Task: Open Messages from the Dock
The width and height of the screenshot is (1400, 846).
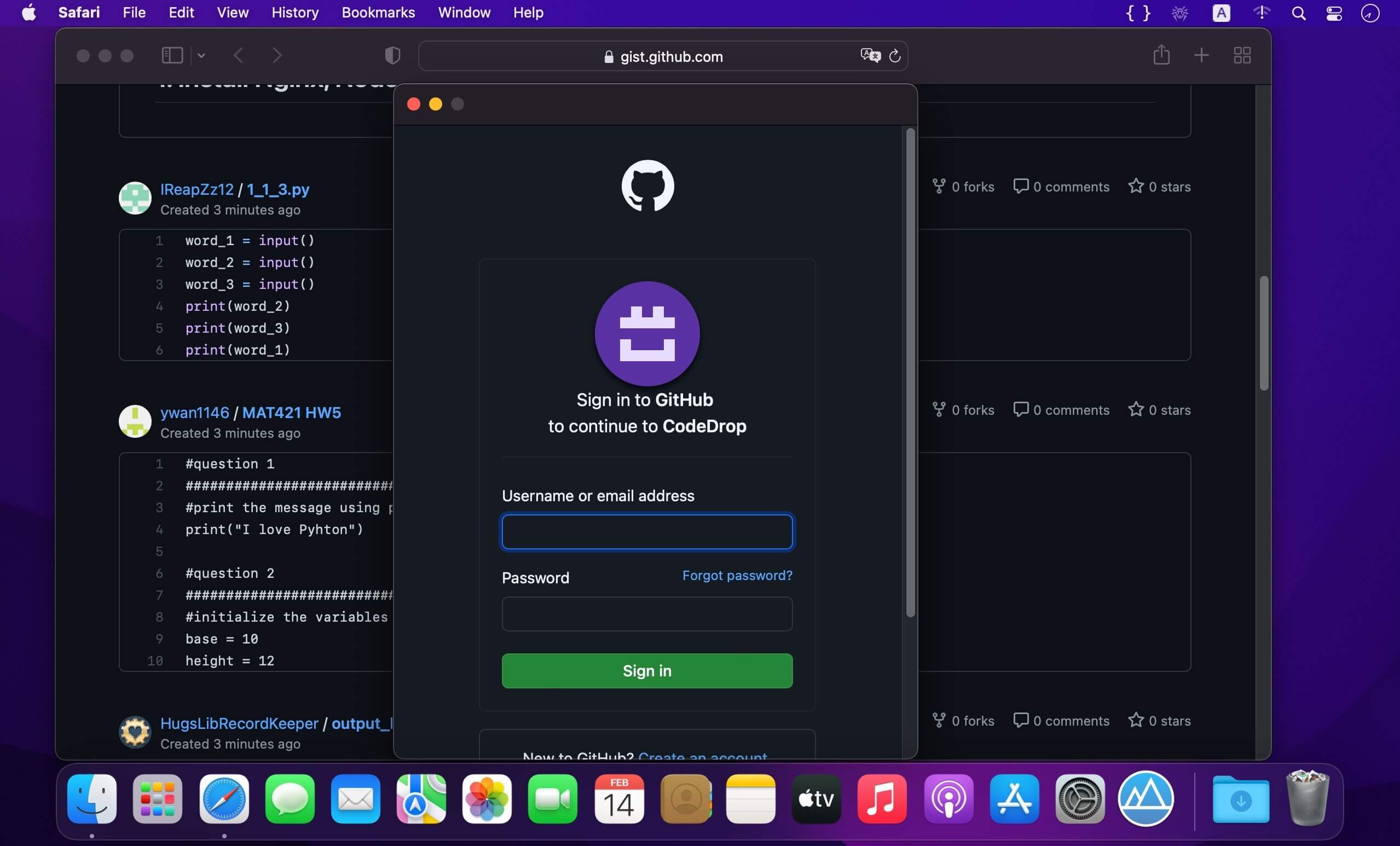Action: tap(290, 798)
